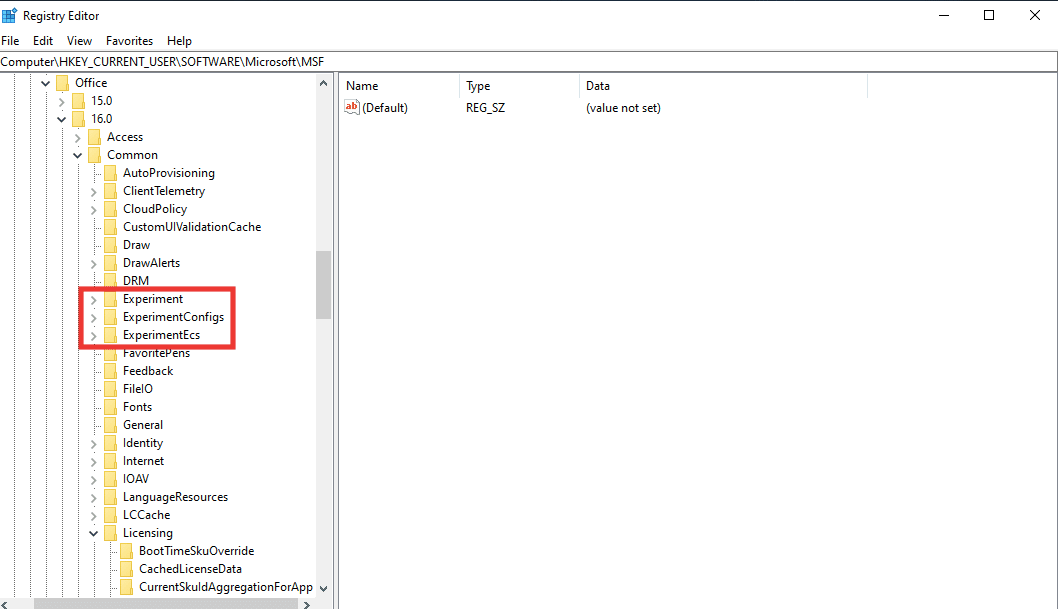
Task: Click the CloudPolicy folder icon
Action: tap(111, 209)
